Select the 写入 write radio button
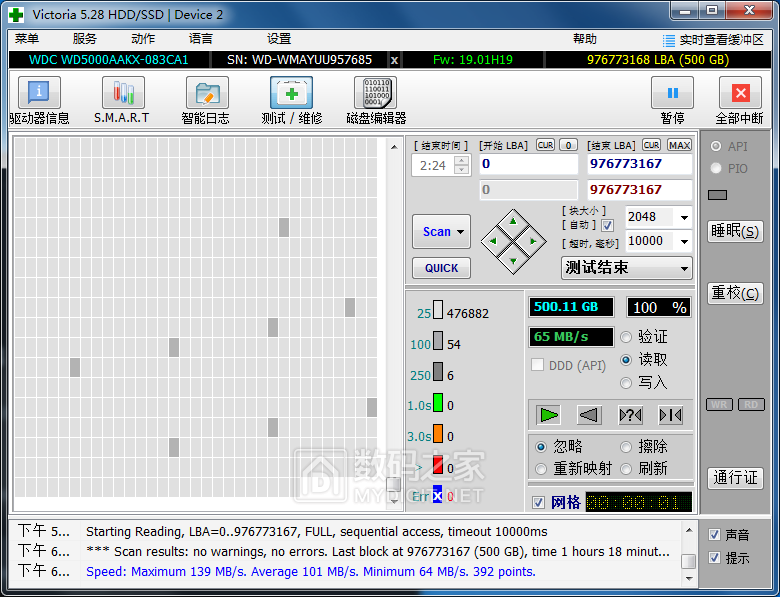Screen dimensions: 780x597 (x=626, y=383)
